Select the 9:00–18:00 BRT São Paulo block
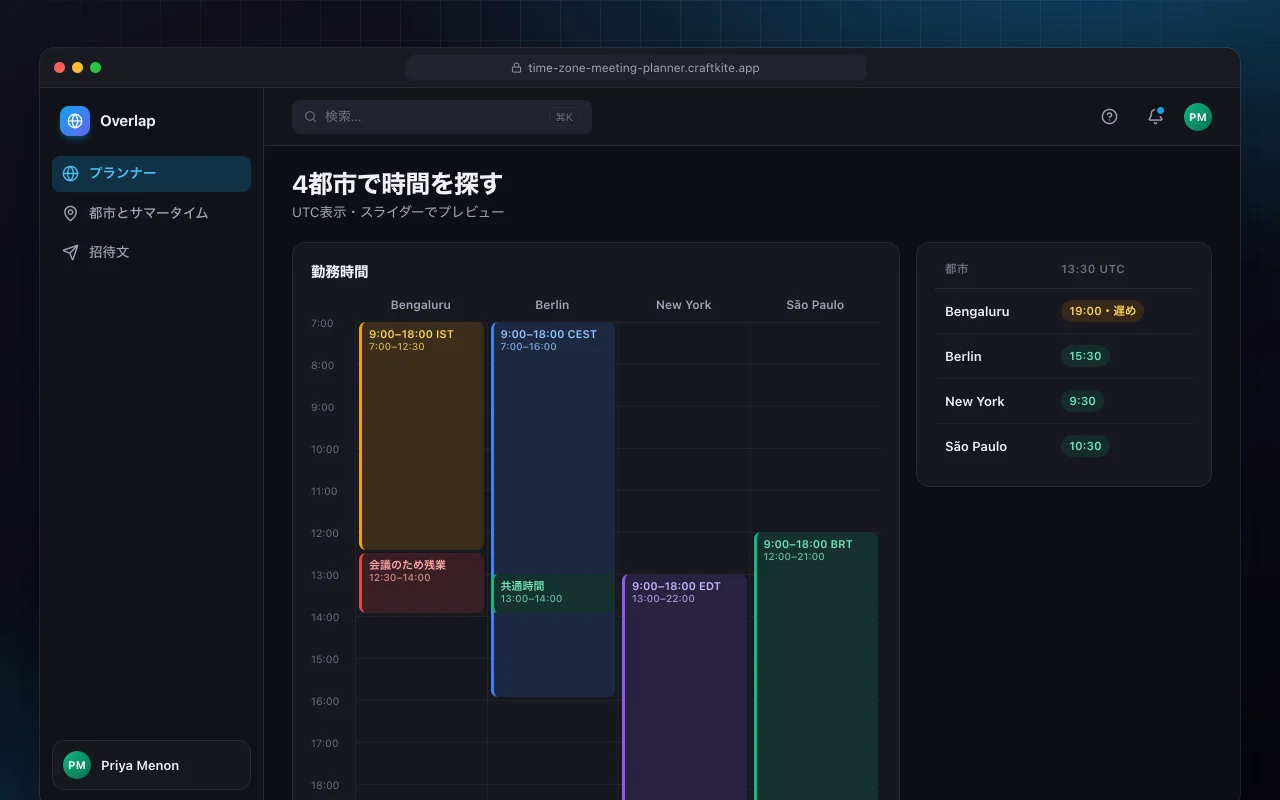Viewport: 1280px width, 800px height. pos(816,666)
